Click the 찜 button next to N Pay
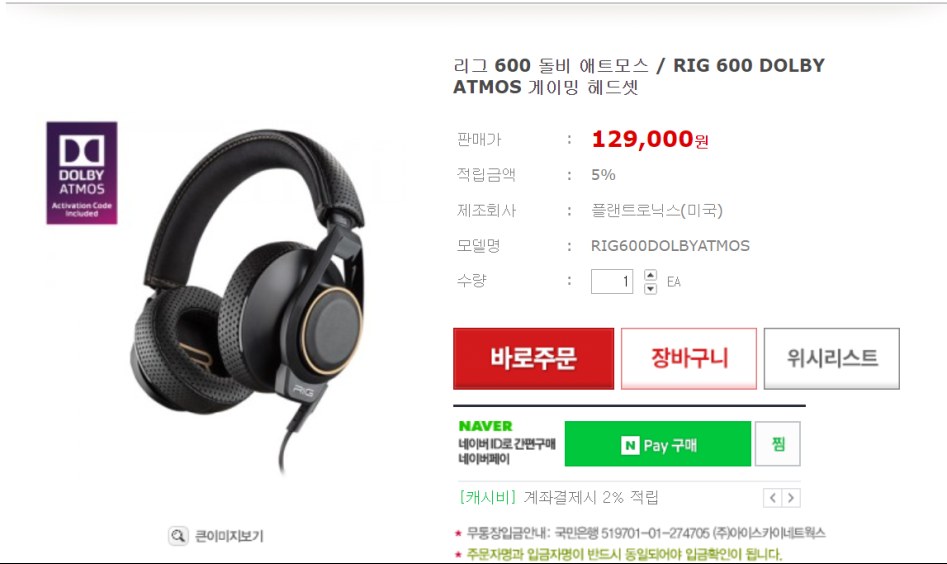The width and height of the screenshot is (947, 564). [778, 444]
